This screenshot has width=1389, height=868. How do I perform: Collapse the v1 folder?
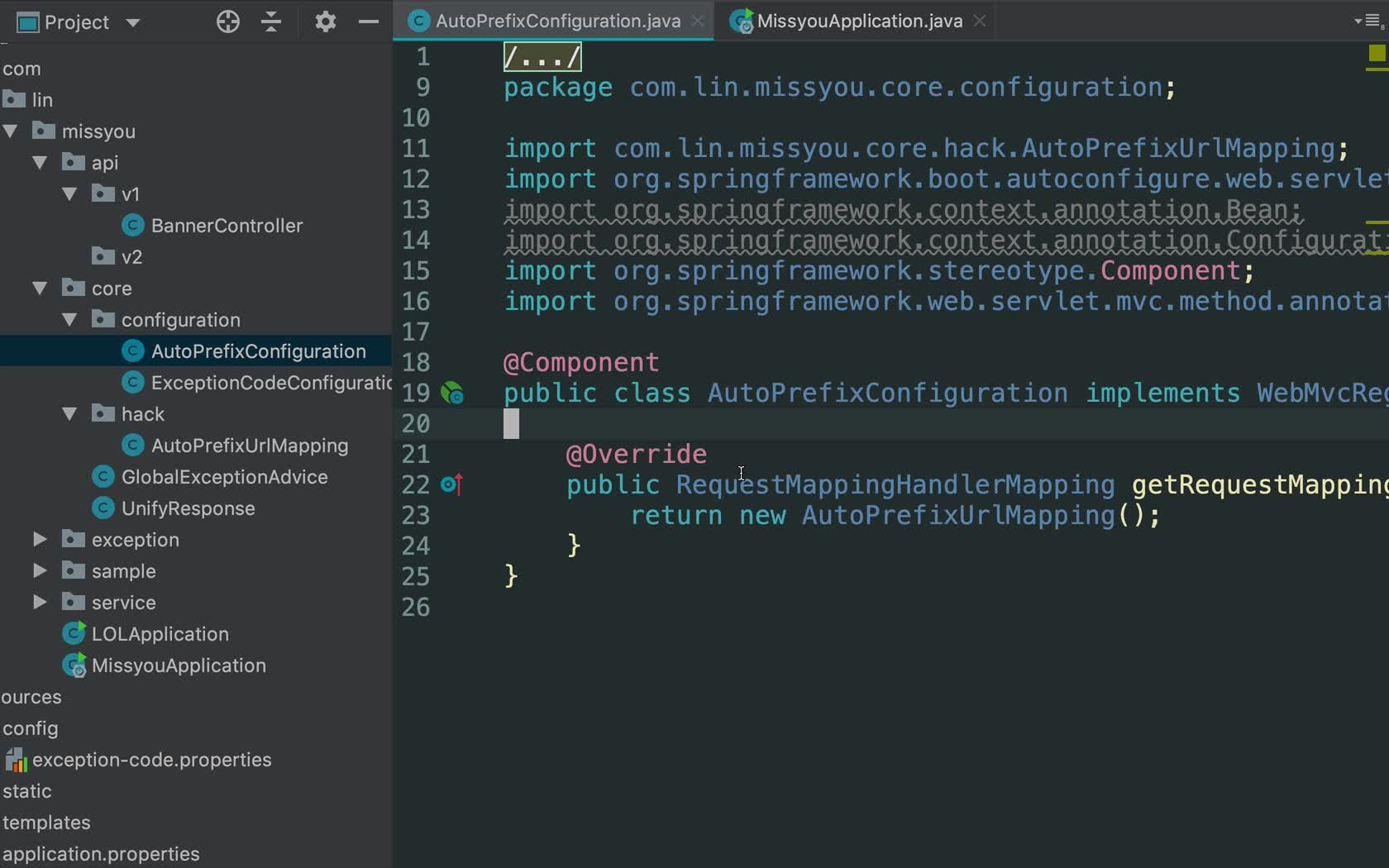(x=70, y=194)
